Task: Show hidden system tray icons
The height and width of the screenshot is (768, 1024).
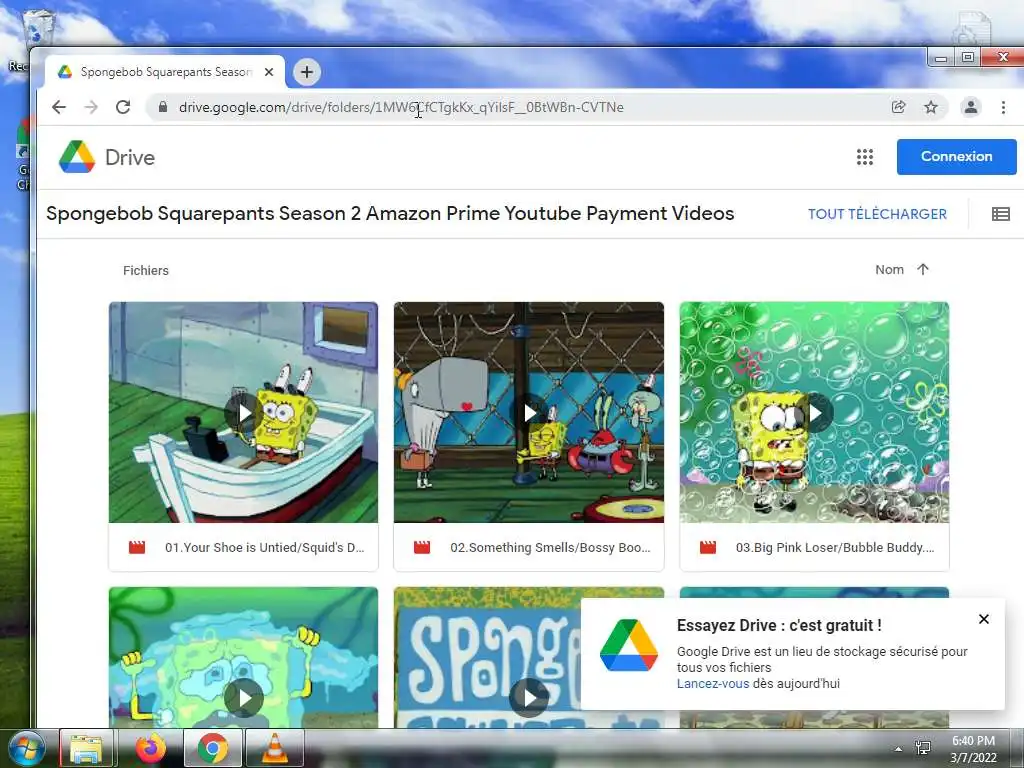Action: tap(898, 749)
